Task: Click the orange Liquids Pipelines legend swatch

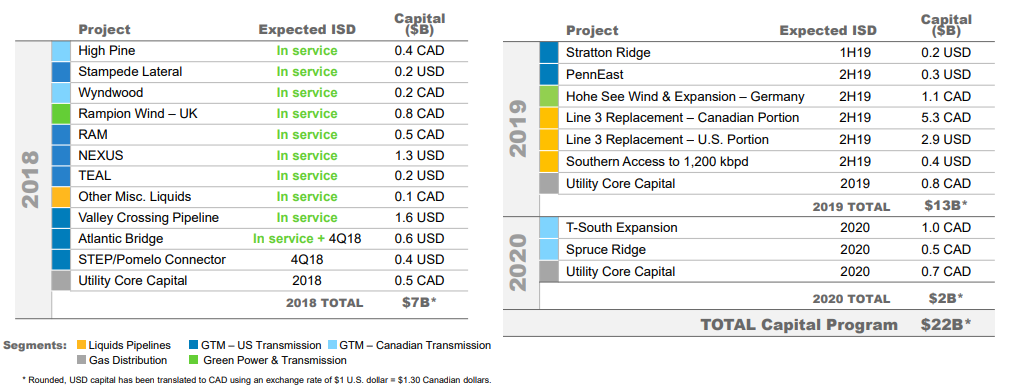Action: click(x=81, y=345)
